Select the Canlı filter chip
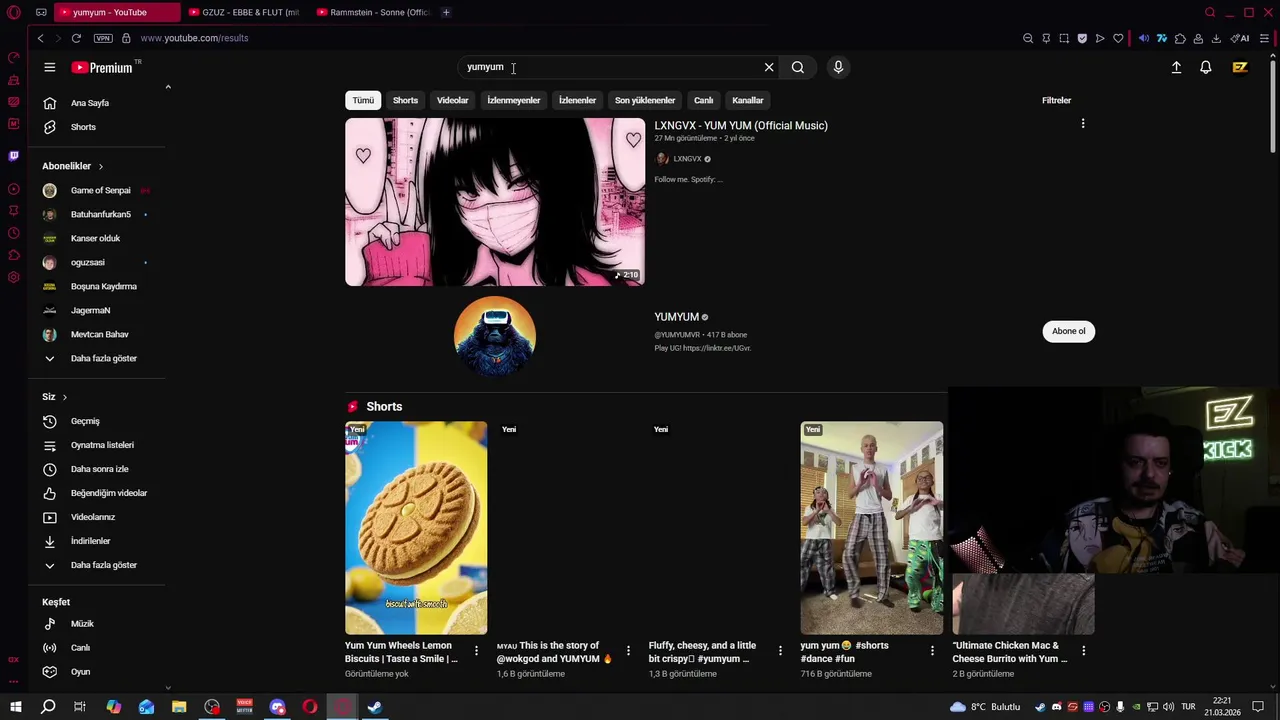 704,100
